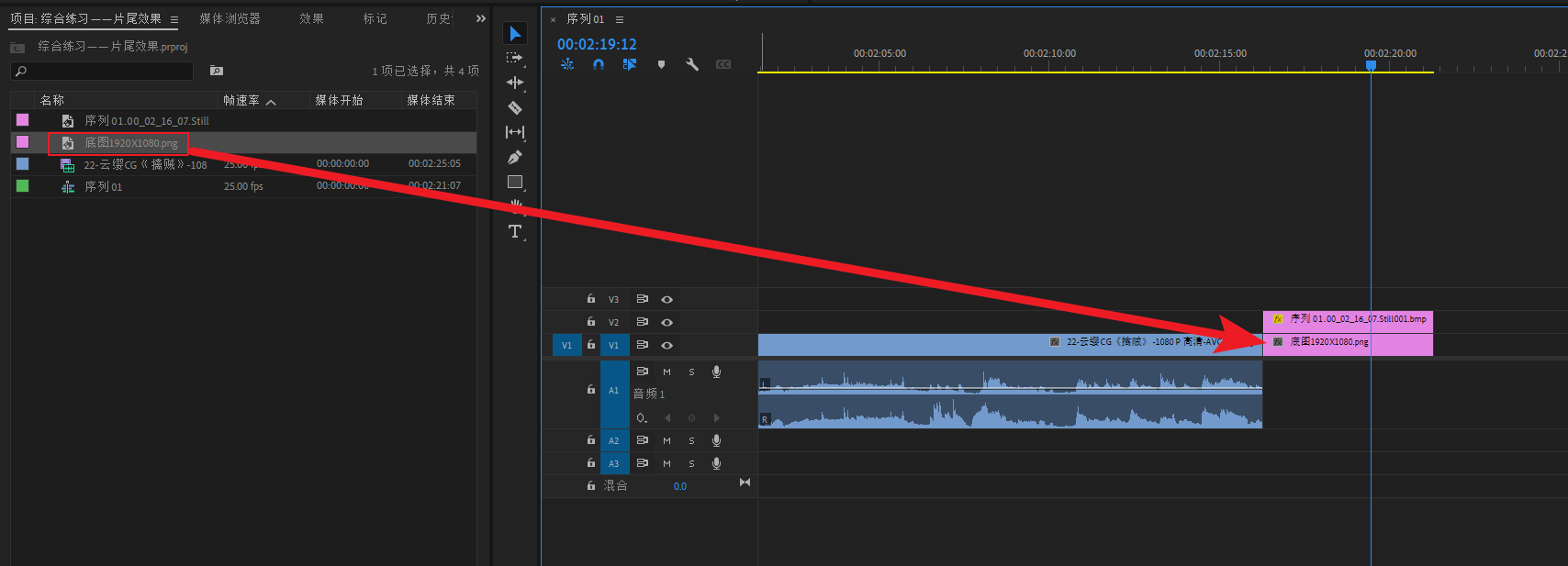
Task: Select the Track Select Forward tool
Action: tap(515, 58)
